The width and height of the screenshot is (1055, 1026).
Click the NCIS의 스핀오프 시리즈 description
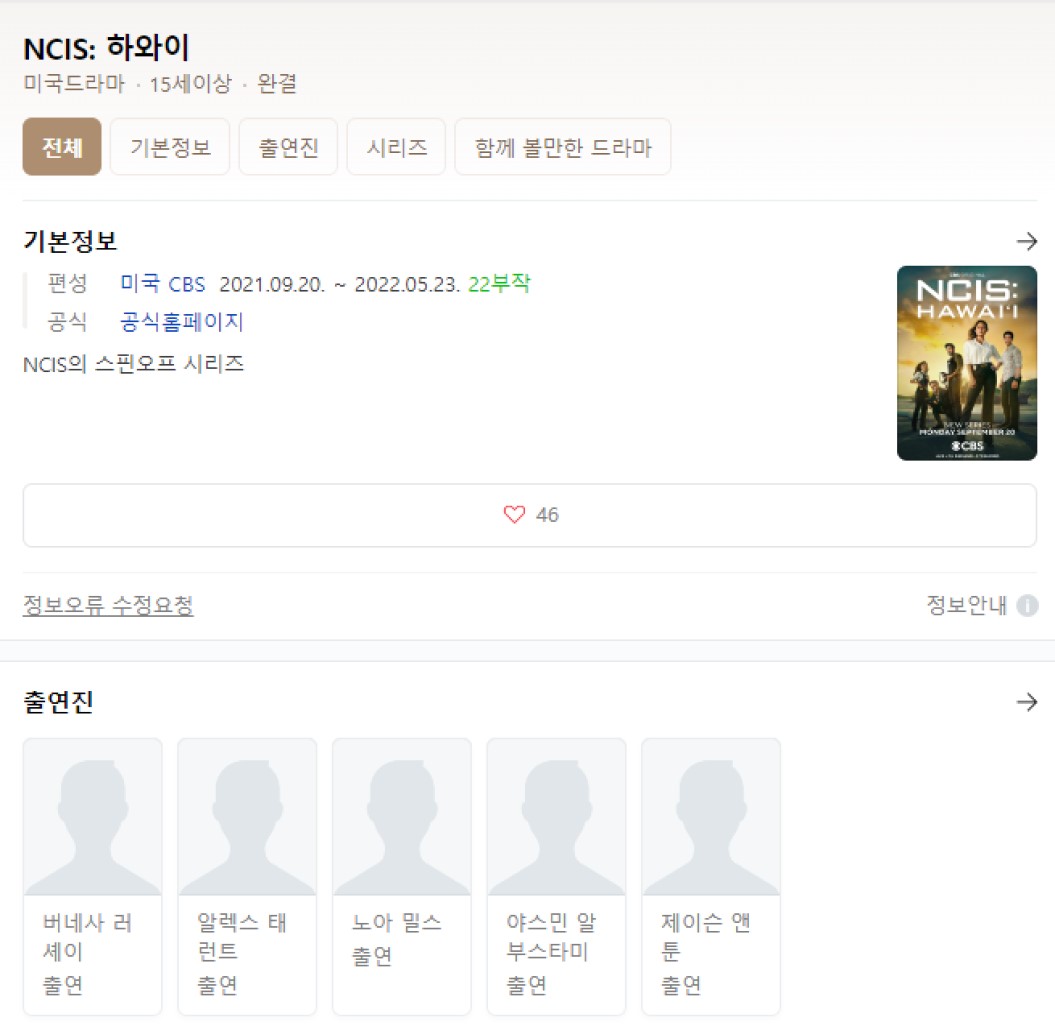[x=133, y=364]
